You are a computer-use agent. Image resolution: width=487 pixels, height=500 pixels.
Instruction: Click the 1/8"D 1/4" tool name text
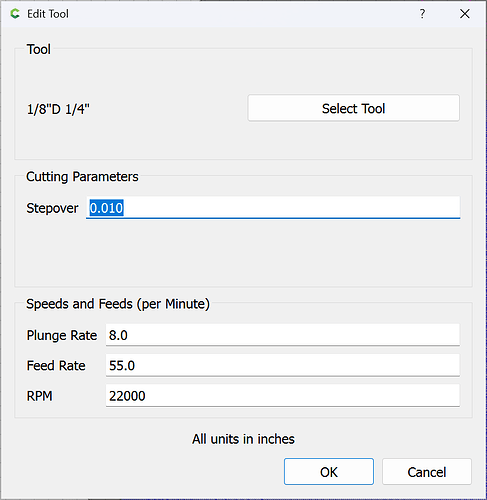point(58,109)
